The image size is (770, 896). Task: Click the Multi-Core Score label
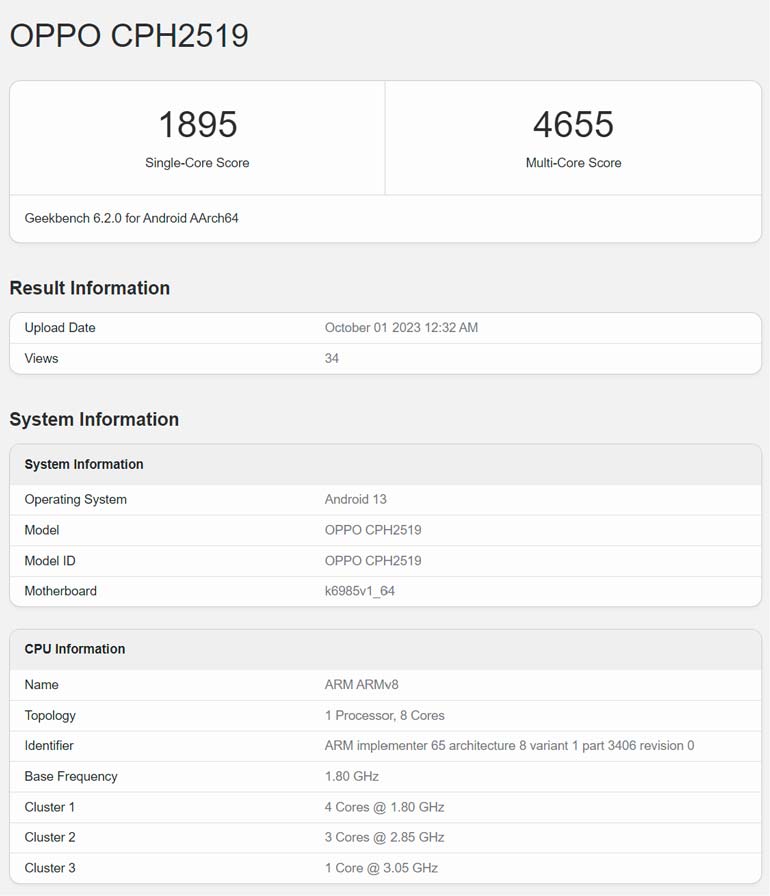pos(574,163)
